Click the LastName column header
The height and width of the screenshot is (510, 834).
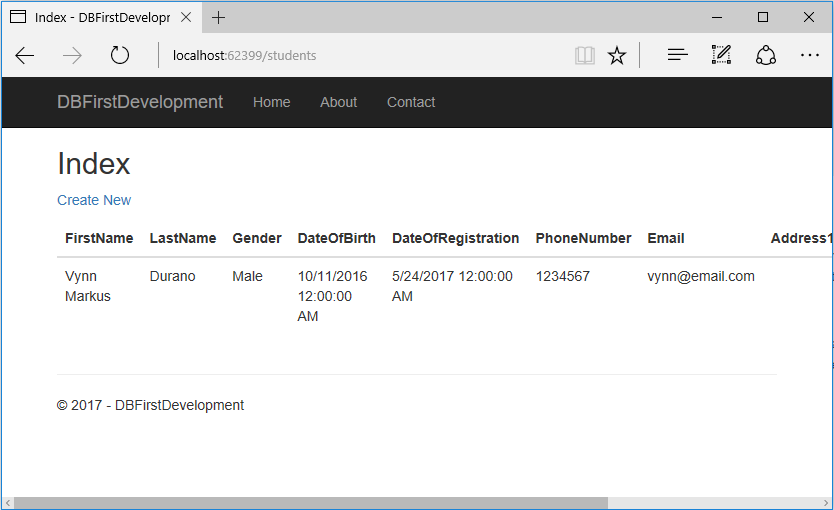(183, 238)
